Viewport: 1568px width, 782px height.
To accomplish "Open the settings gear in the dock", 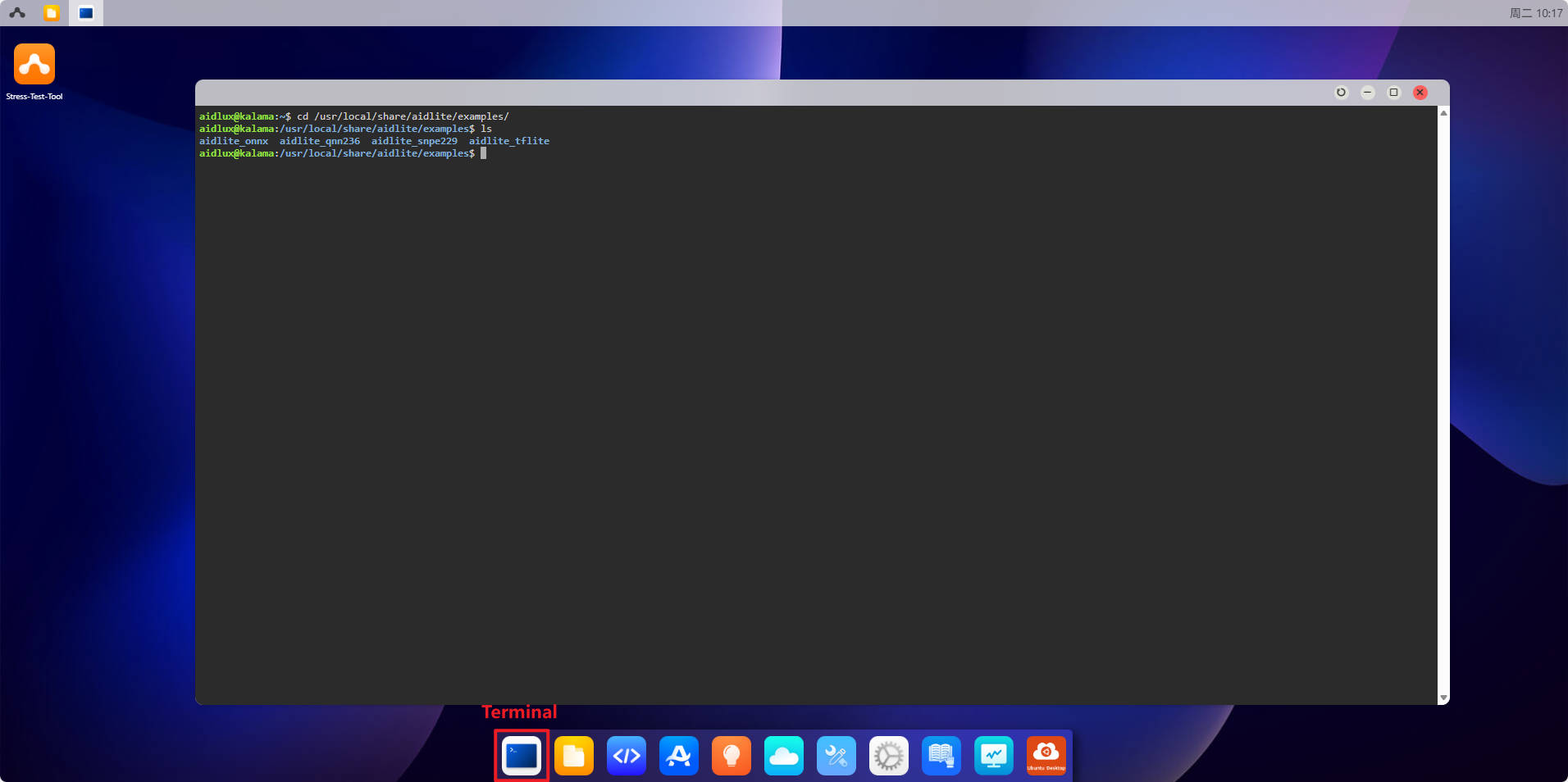I will tap(889, 755).
